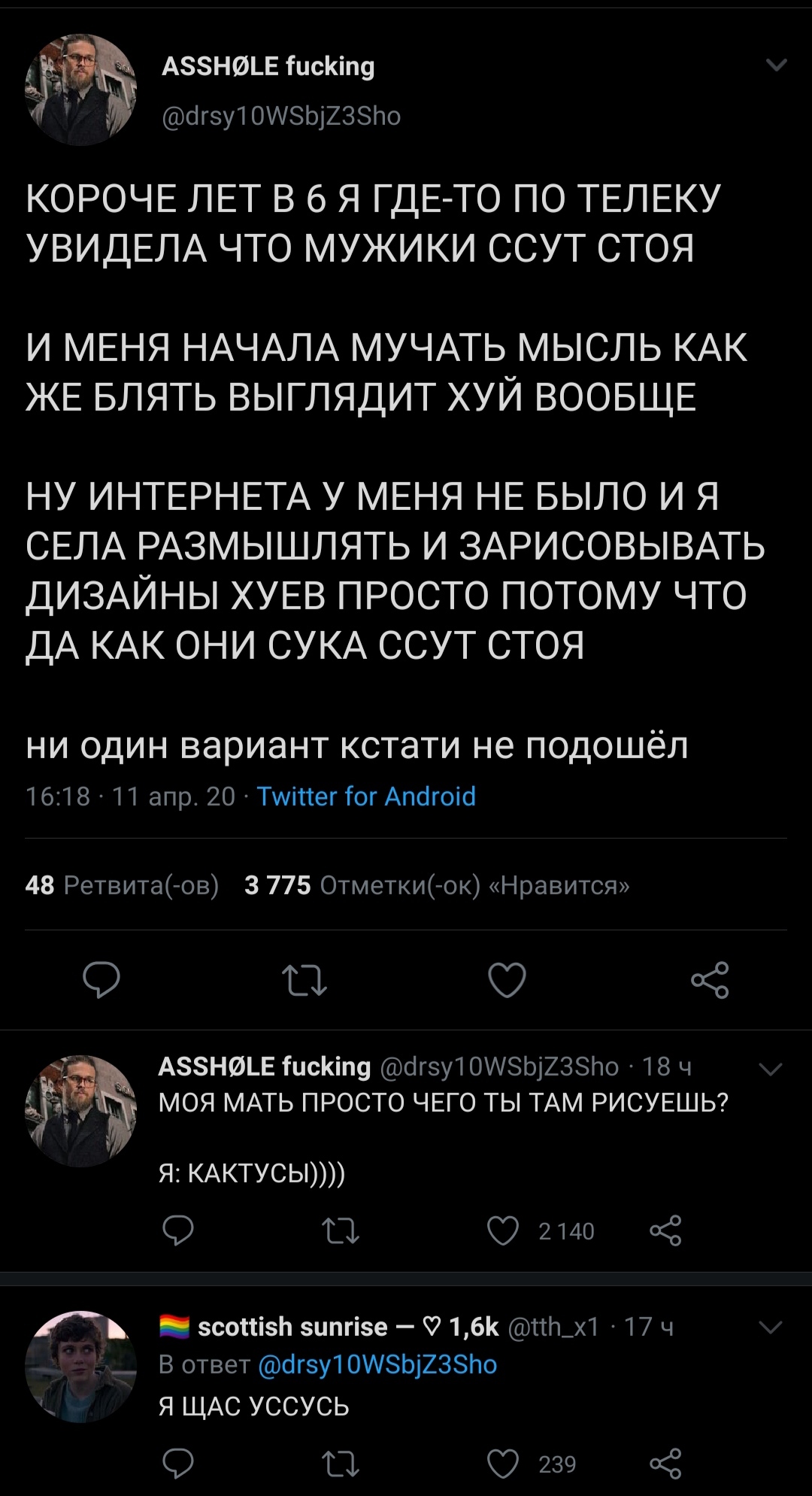Open main tweet options chevron menu

(776, 65)
